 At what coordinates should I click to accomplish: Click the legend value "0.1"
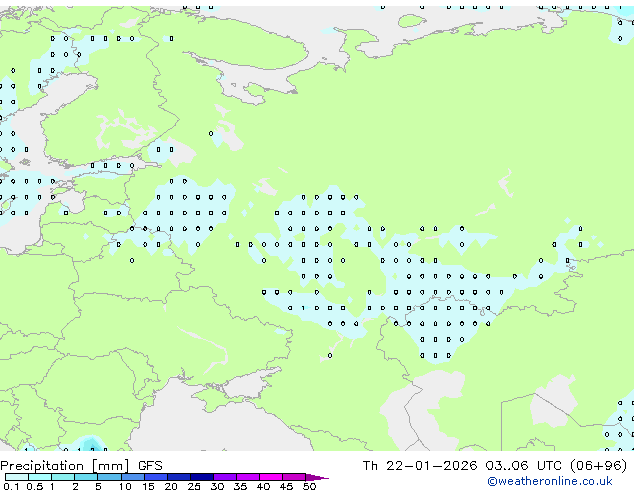coord(11,486)
